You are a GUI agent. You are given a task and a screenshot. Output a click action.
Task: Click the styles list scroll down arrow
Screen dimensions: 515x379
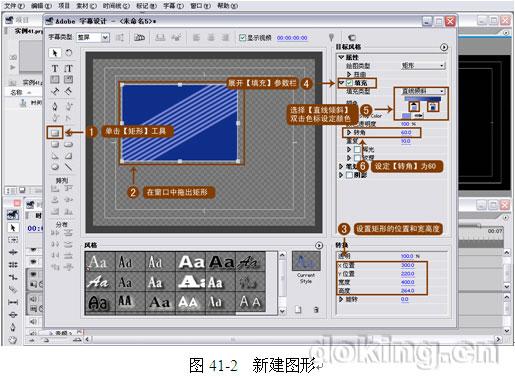click(x=282, y=311)
